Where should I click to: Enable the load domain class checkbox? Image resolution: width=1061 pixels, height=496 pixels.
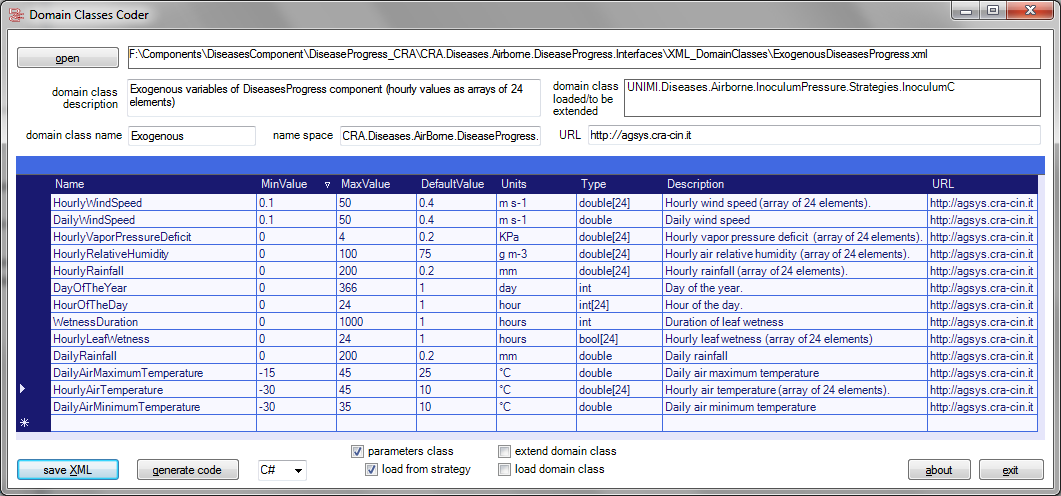[504, 470]
